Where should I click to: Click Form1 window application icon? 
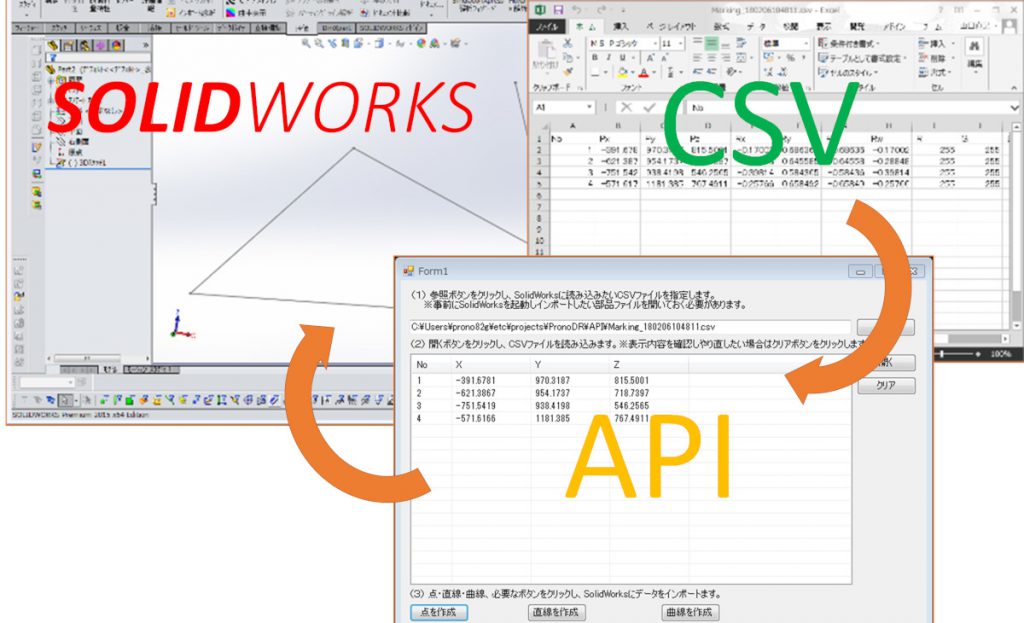[409, 270]
